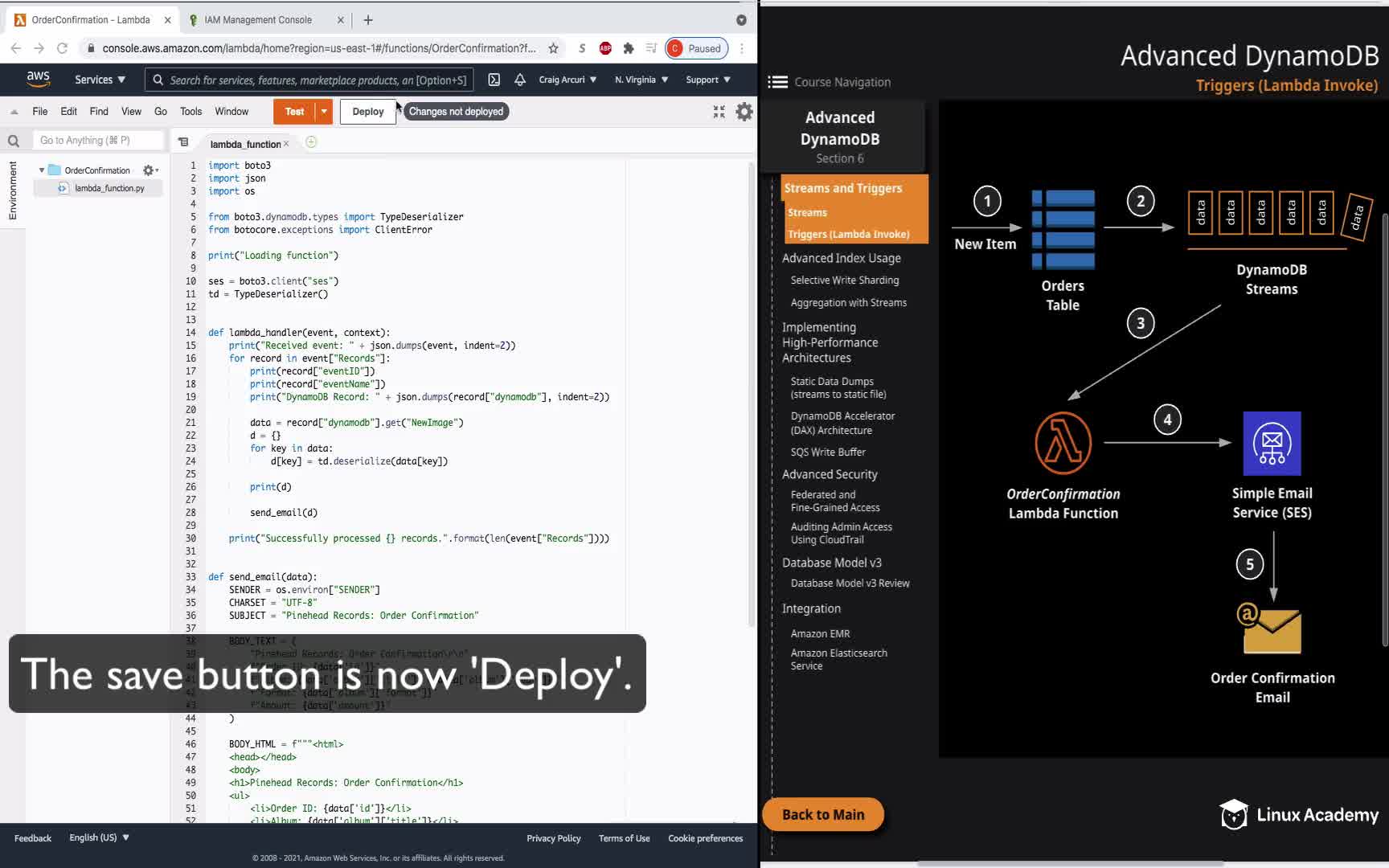Viewport: 1389px width, 868px height.
Task: Open the View menu in the editor
Action: pos(131,112)
